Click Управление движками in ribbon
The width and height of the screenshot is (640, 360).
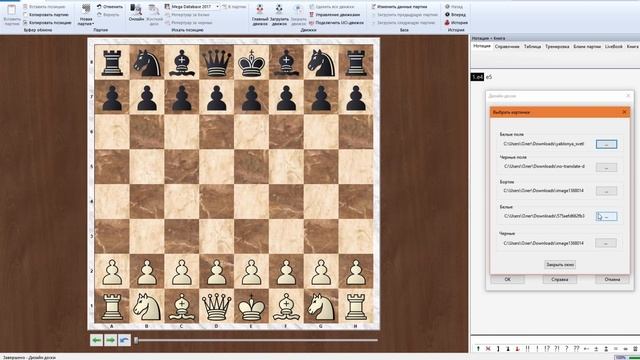[x=334, y=15]
